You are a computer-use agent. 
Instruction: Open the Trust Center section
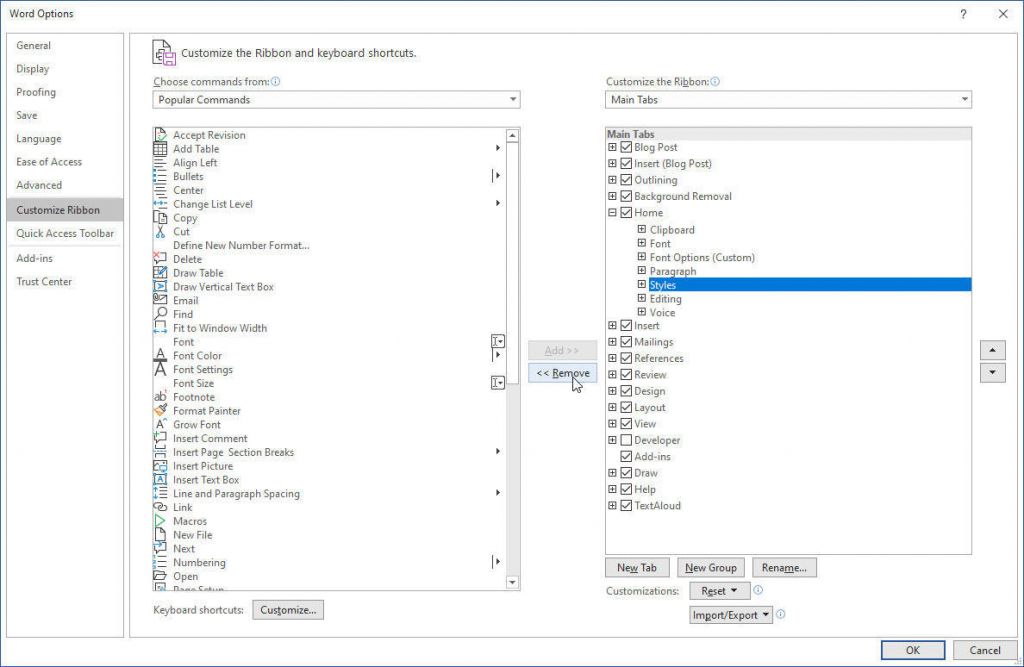(x=46, y=281)
